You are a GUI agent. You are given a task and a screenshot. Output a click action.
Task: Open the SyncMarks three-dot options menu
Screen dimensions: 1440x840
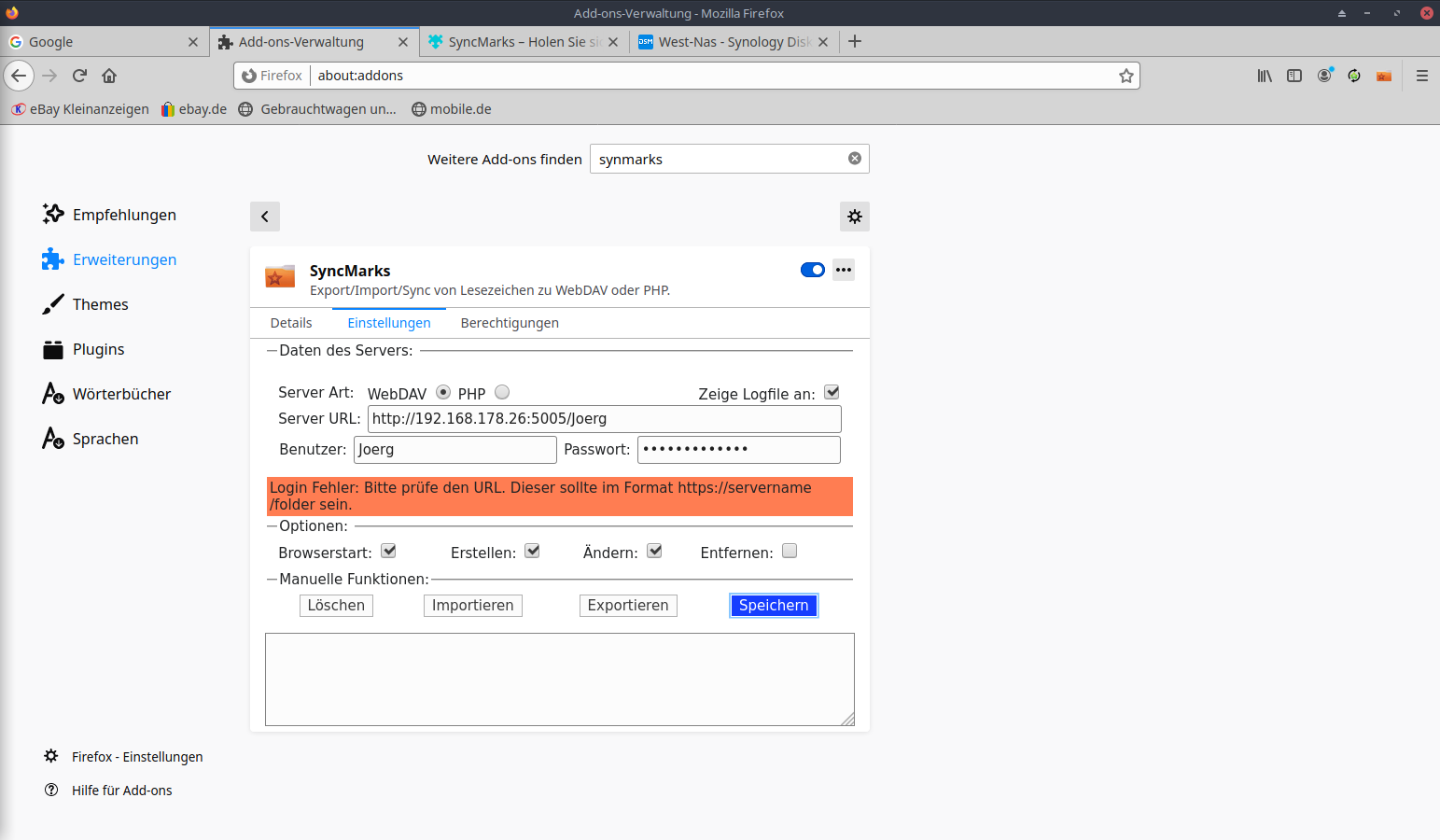point(844,270)
